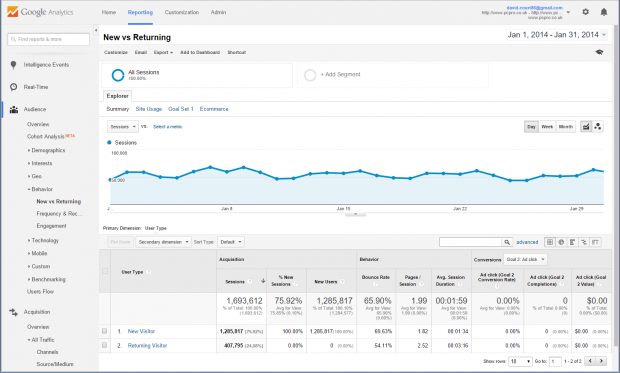Select the Comparison view icon
This screenshot has height=373, width=620.
coord(584,242)
